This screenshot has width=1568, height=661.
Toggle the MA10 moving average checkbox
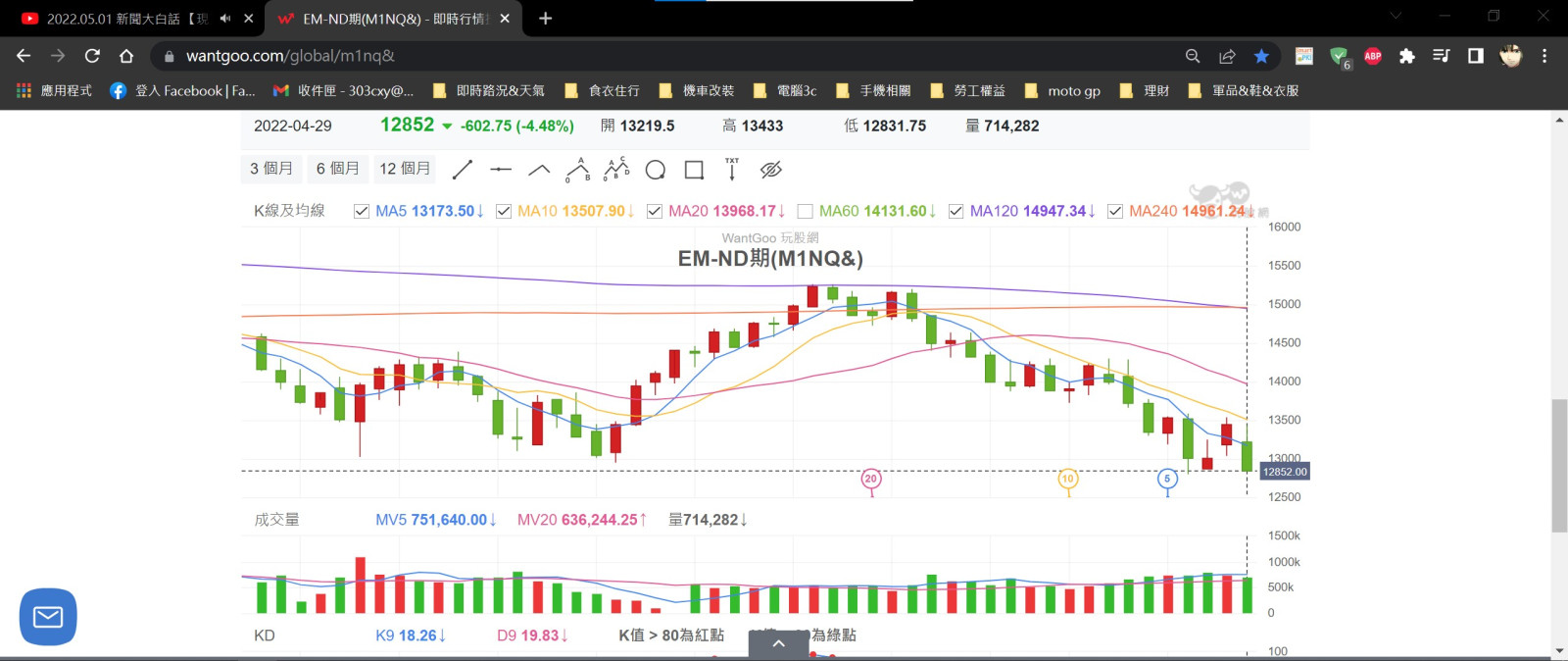504,211
